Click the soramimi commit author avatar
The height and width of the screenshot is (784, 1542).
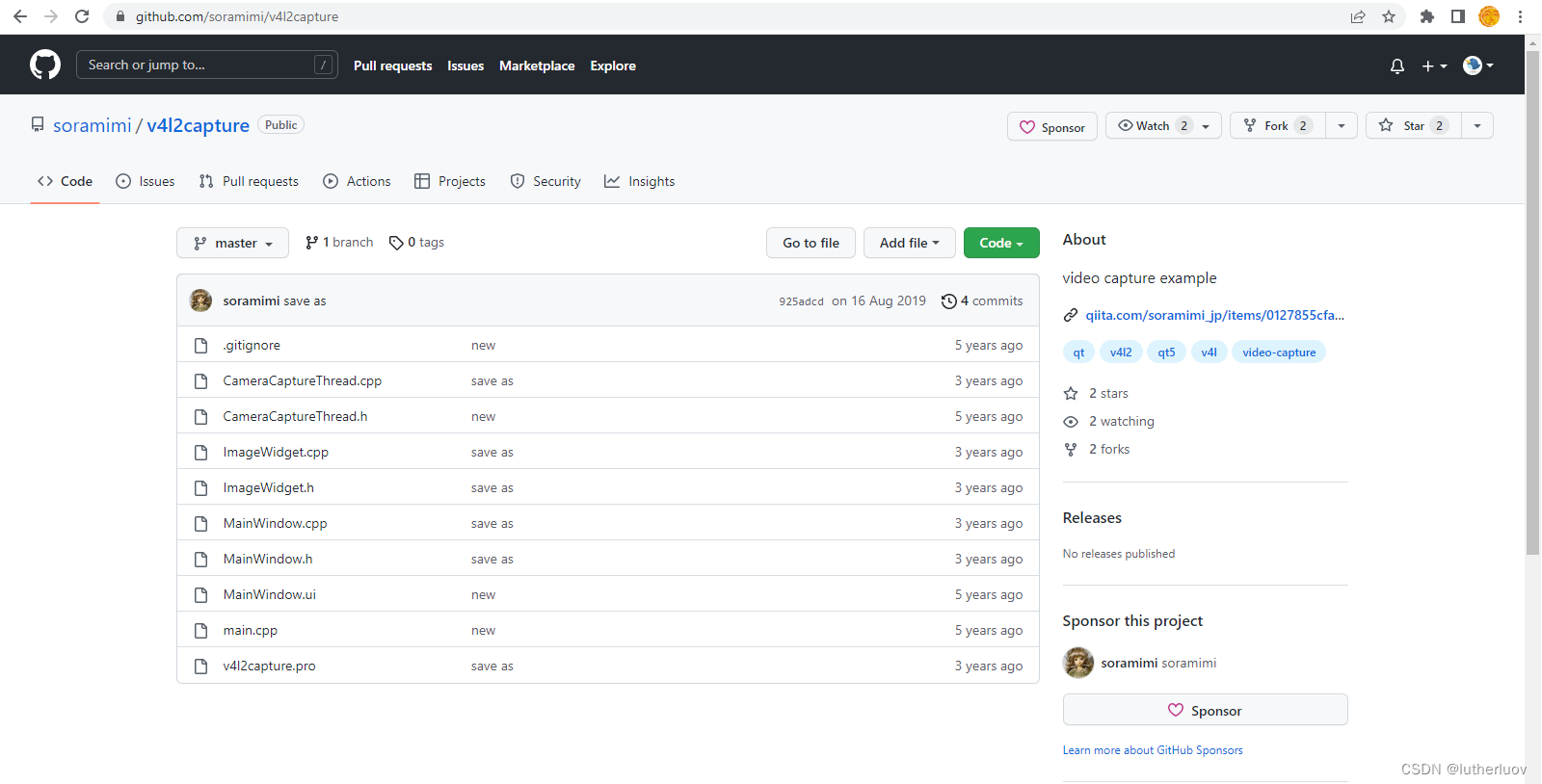click(x=200, y=301)
